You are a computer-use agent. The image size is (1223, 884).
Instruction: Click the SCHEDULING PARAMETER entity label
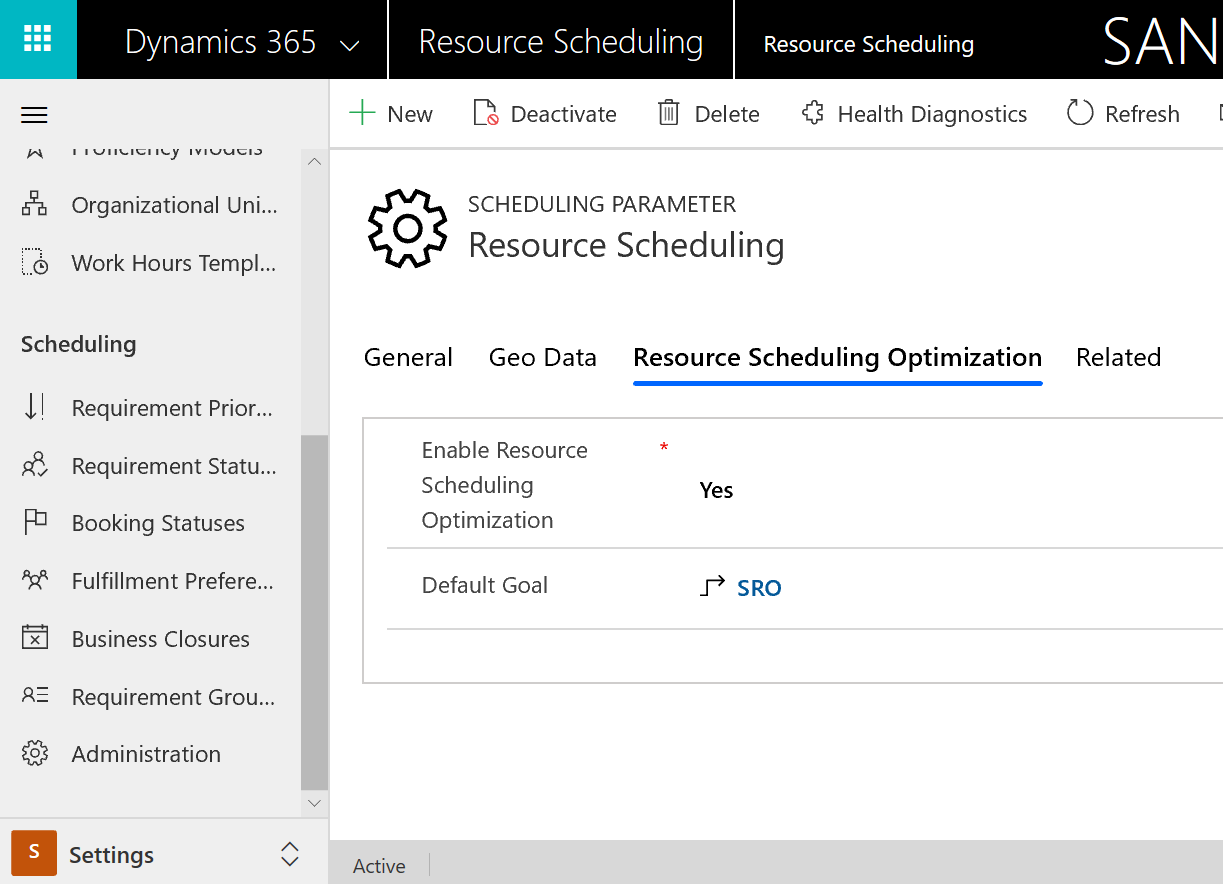pyautogui.click(x=602, y=205)
